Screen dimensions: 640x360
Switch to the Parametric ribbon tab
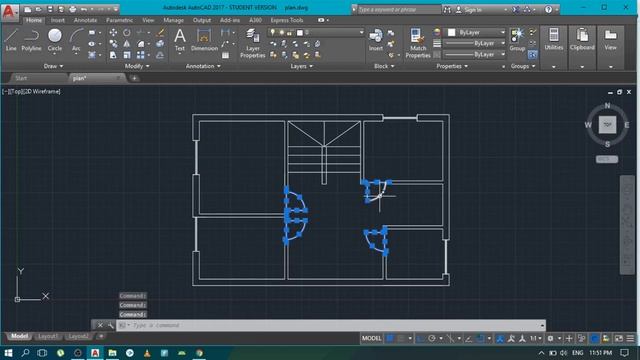119,20
